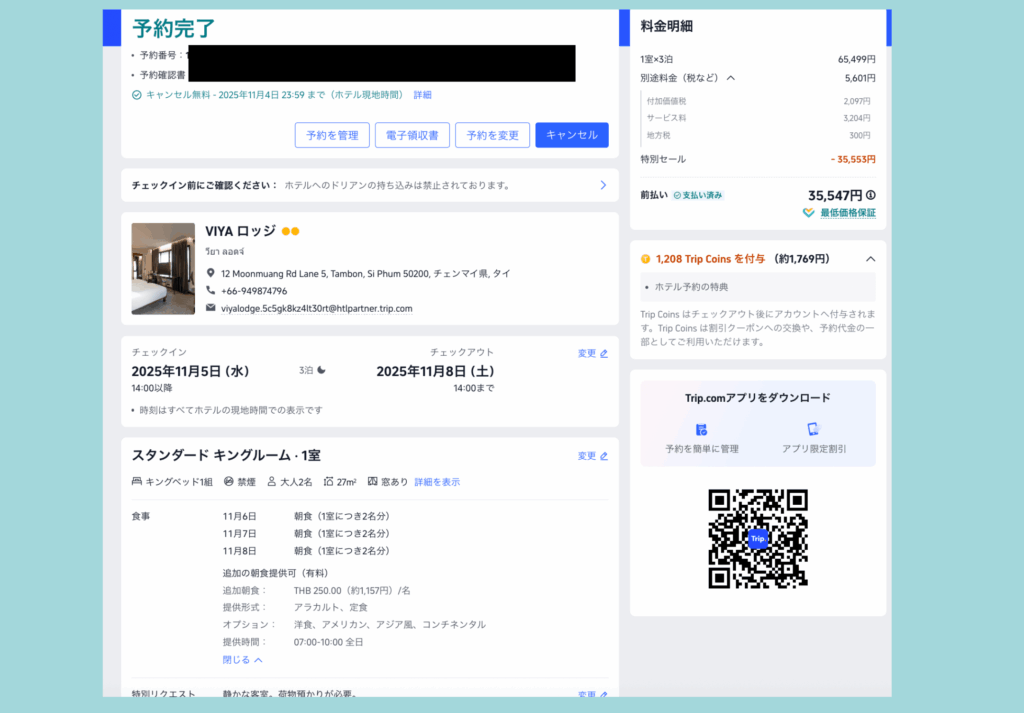Collapse the Trip Coins reward section
The image size is (1024, 713).
(870, 259)
